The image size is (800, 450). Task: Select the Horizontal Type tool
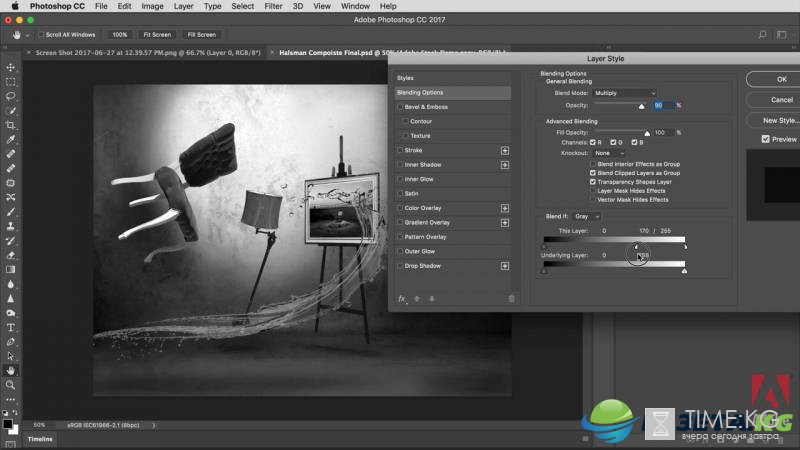tap(10, 328)
